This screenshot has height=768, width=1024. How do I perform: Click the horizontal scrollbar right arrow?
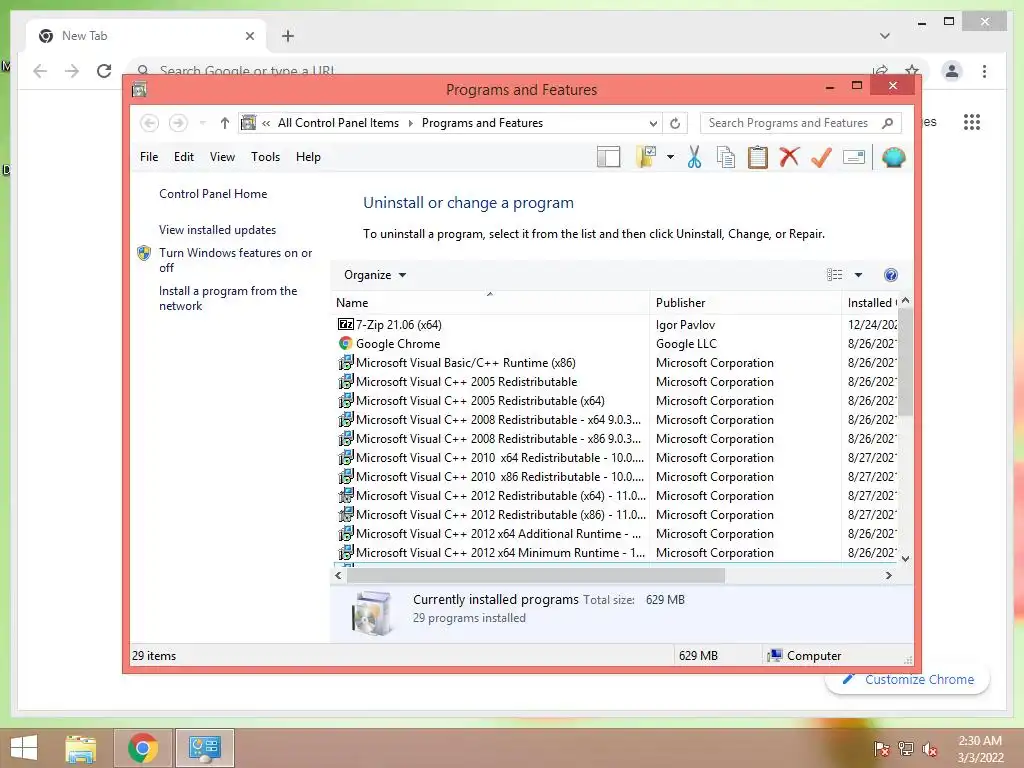(x=888, y=575)
